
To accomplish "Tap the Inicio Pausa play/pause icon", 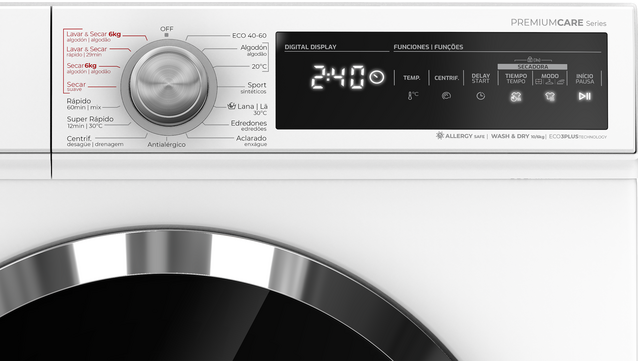I will point(585,96).
